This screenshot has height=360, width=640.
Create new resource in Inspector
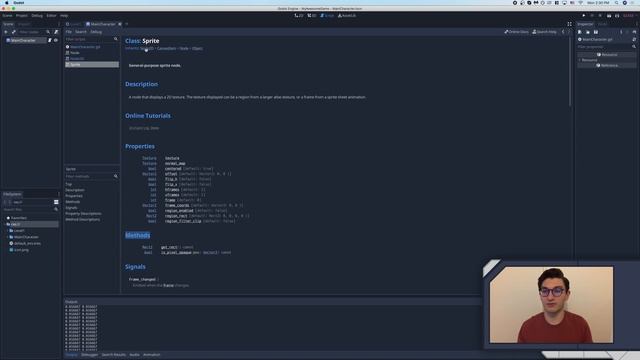pyautogui.click(x=580, y=32)
